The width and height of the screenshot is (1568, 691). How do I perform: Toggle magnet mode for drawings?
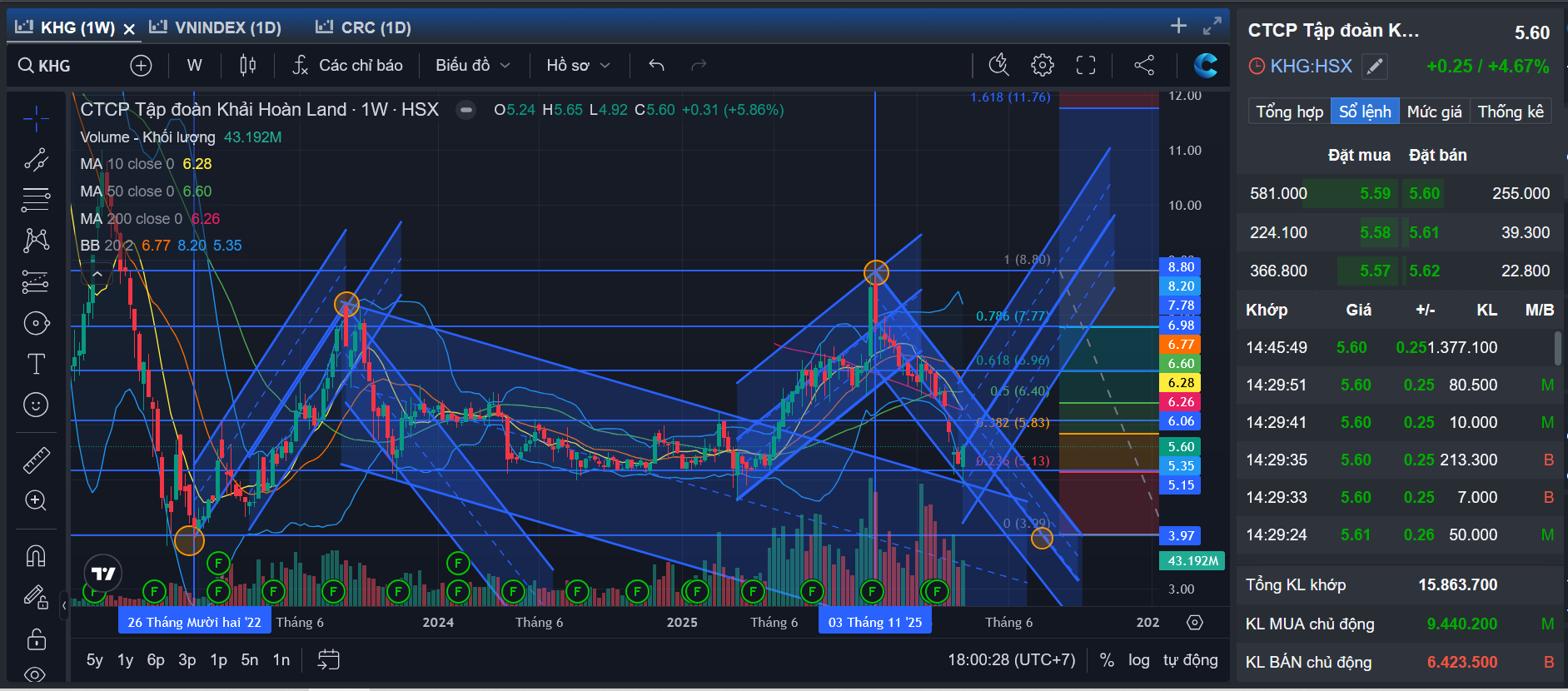click(36, 555)
